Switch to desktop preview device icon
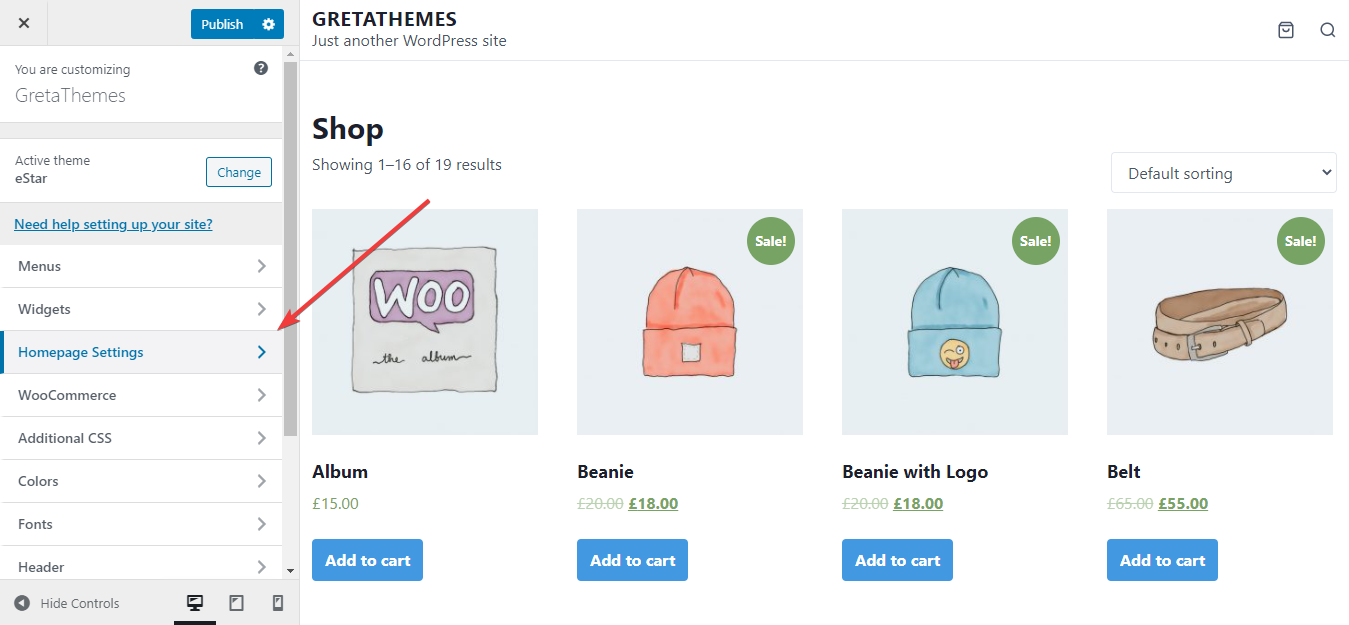Image resolution: width=1349 pixels, height=625 pixels. [195, 603]
